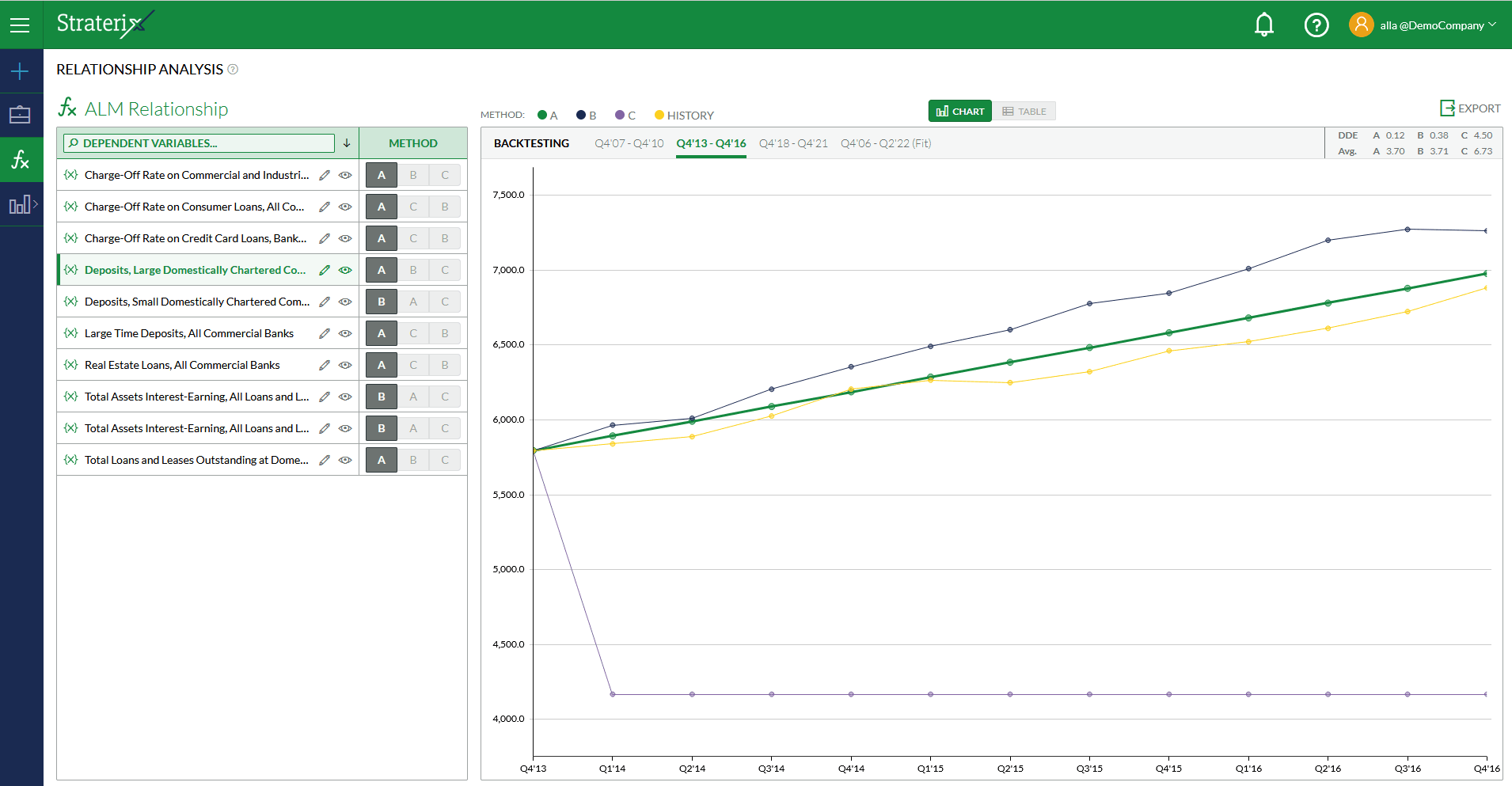Click the Export icon

1447,108
